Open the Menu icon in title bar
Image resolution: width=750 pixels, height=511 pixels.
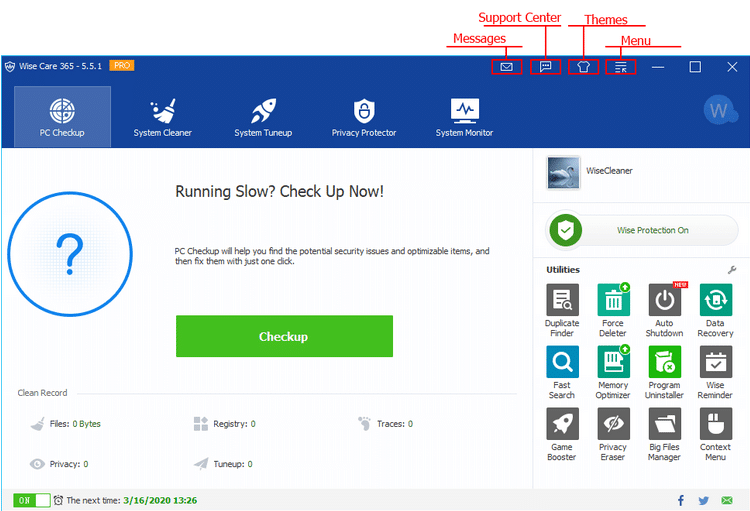tap(620, 67)
